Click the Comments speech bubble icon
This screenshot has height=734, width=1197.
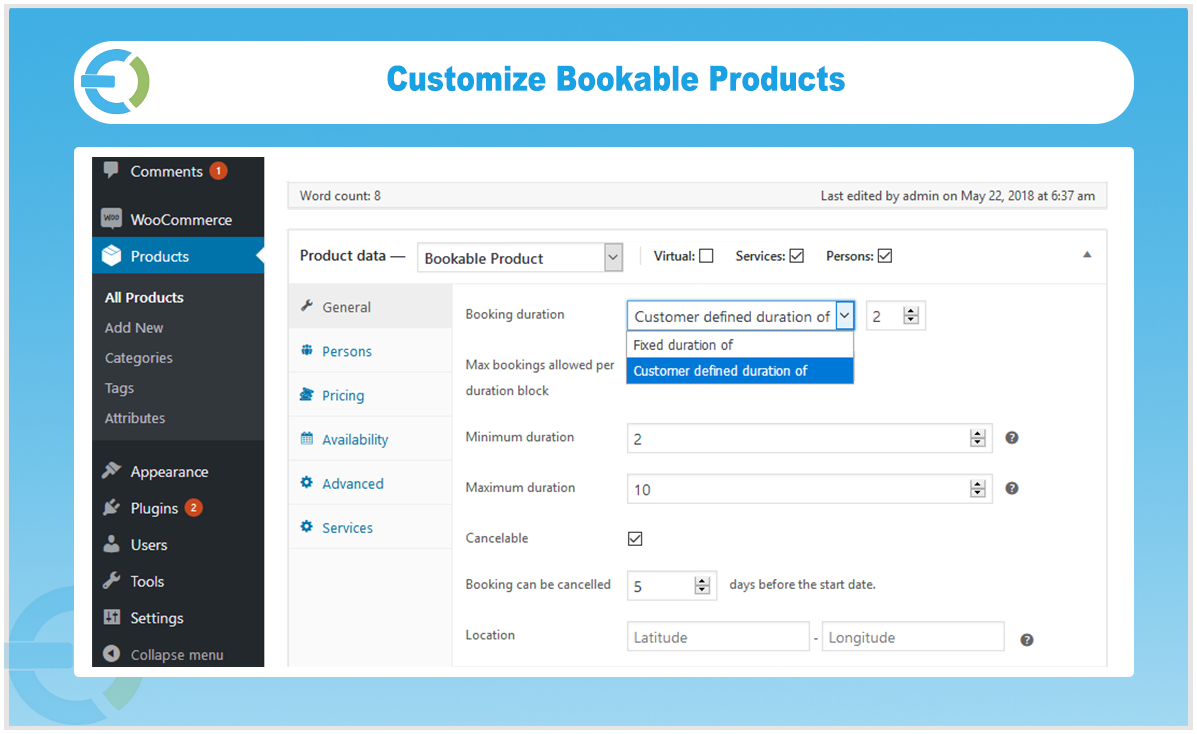[111, 170]
